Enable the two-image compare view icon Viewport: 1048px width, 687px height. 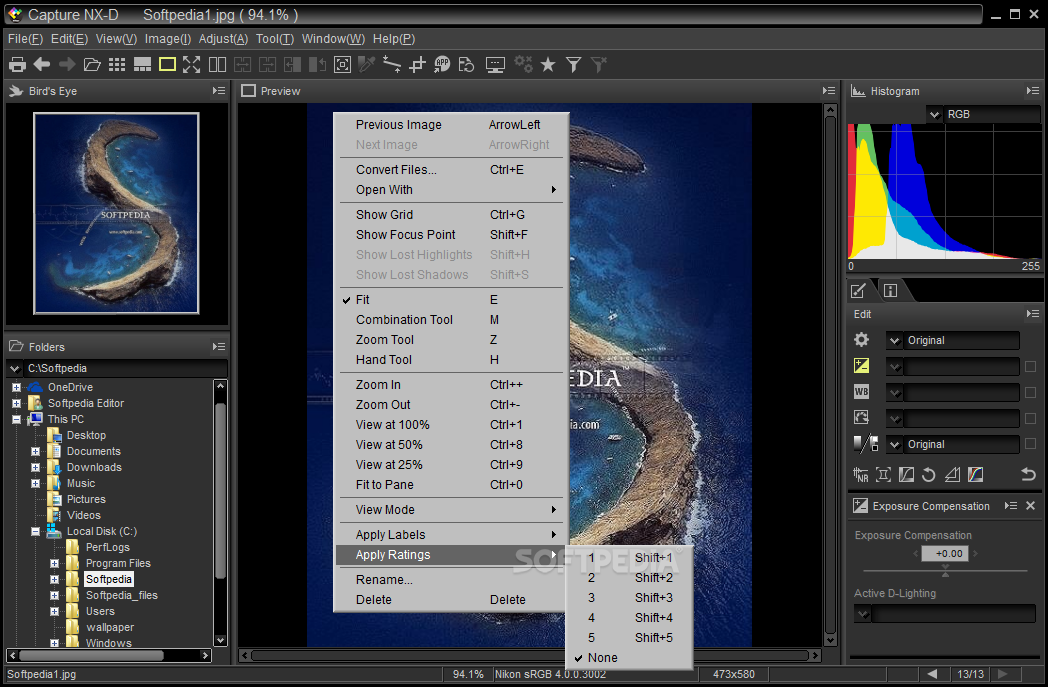pyautogui.click(x=217, y=64)
